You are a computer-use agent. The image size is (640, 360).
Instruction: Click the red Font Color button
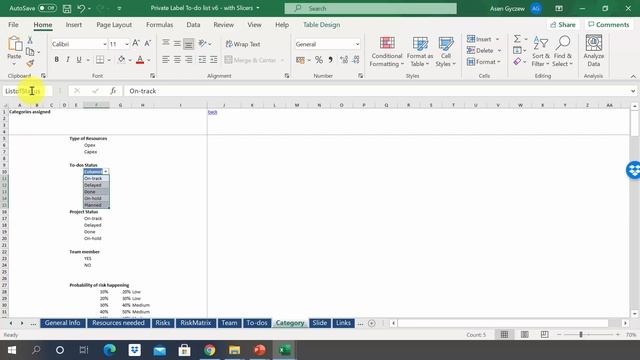[x=140, y=60]
